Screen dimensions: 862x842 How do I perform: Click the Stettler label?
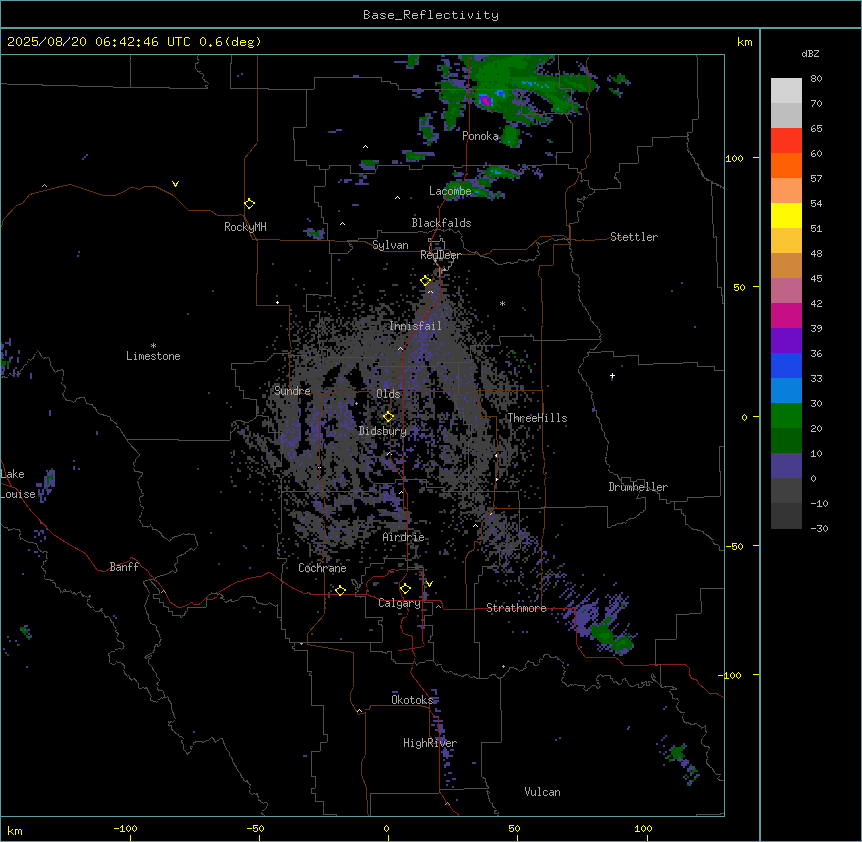tap(634, 237)
